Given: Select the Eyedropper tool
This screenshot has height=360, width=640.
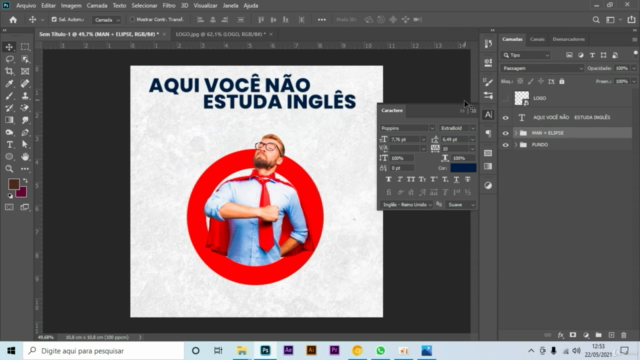Looking at the screenshot, I should coord(9,84).
